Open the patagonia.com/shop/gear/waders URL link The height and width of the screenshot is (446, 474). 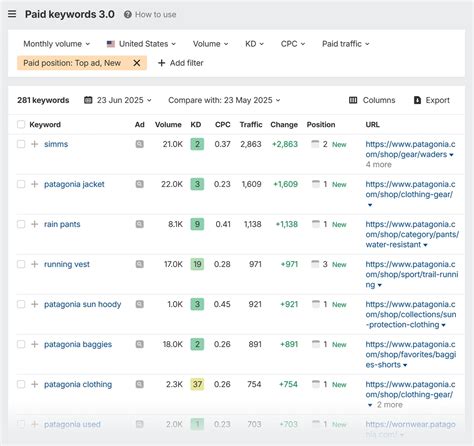[x=410, y=149]
